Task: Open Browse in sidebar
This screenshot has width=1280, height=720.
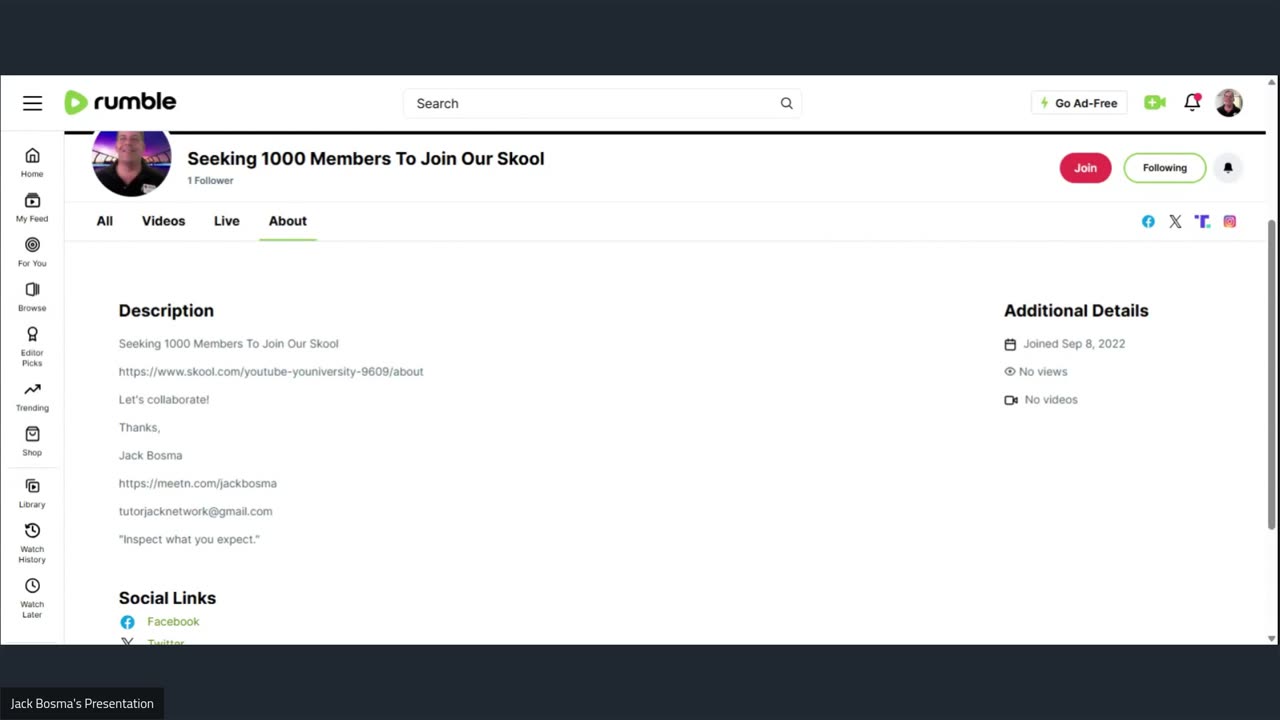Action: click(x=32, y=297)
